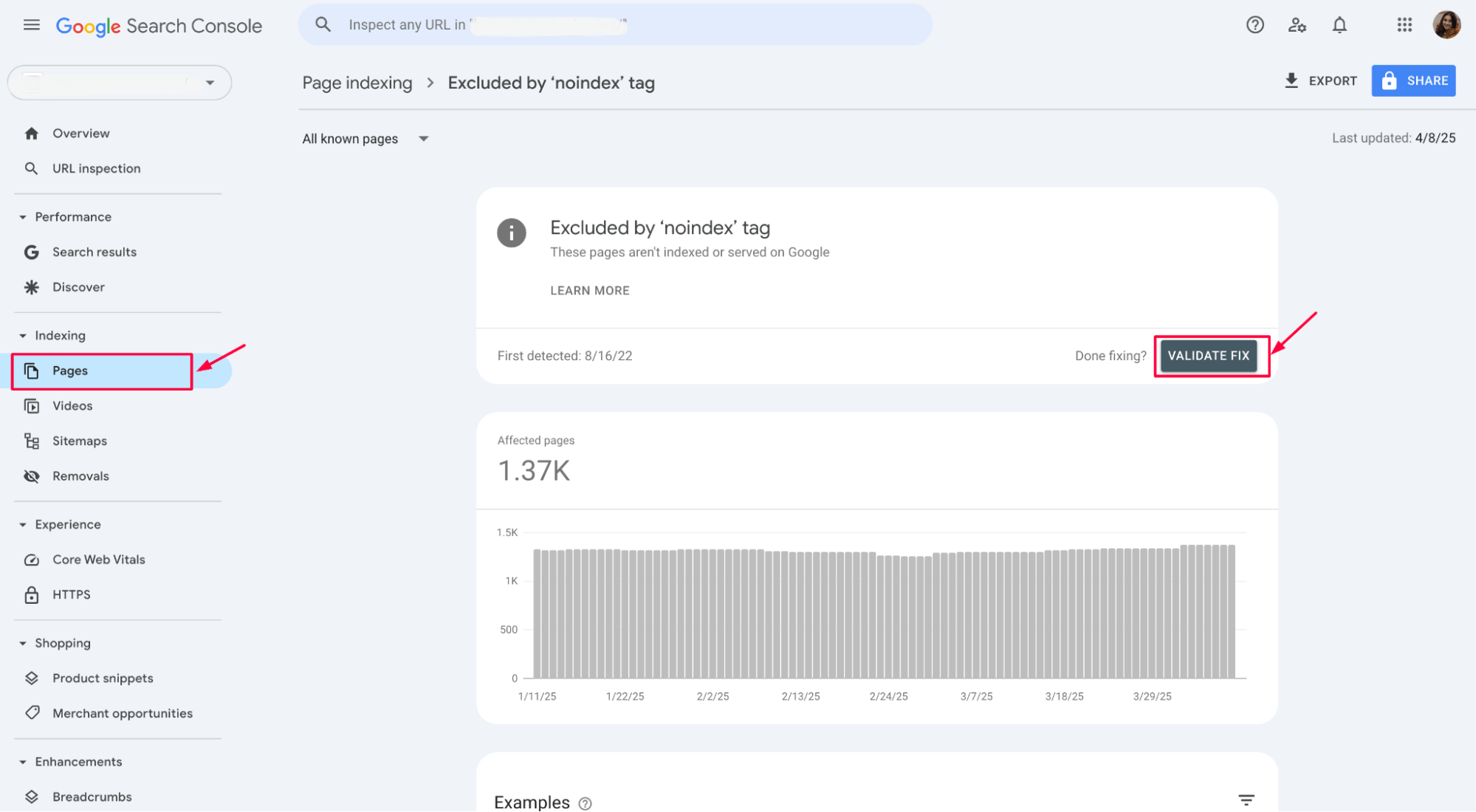Click the Last updated 4/8/25 text
This screenshot has height=812, width=1476.
coord(1393,138)
